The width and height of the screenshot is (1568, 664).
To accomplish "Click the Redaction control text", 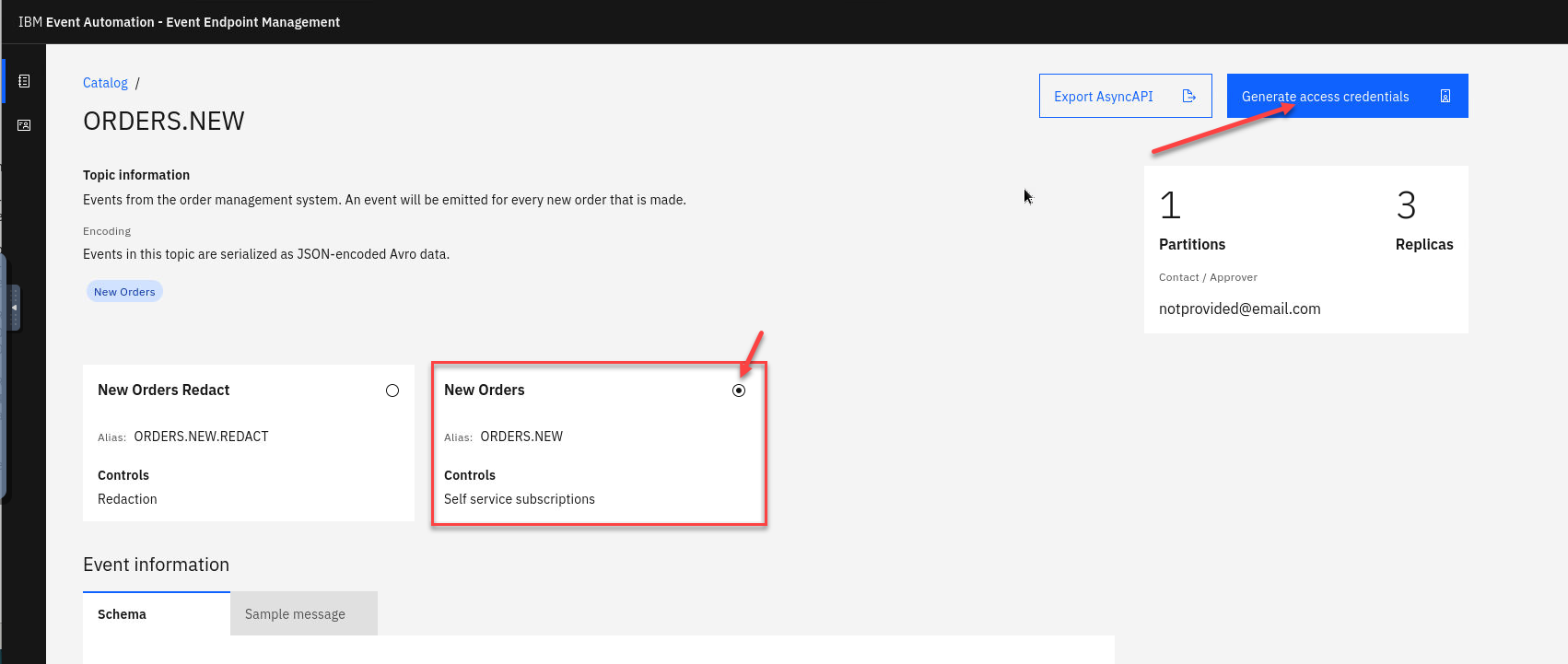I will [127, 499].
